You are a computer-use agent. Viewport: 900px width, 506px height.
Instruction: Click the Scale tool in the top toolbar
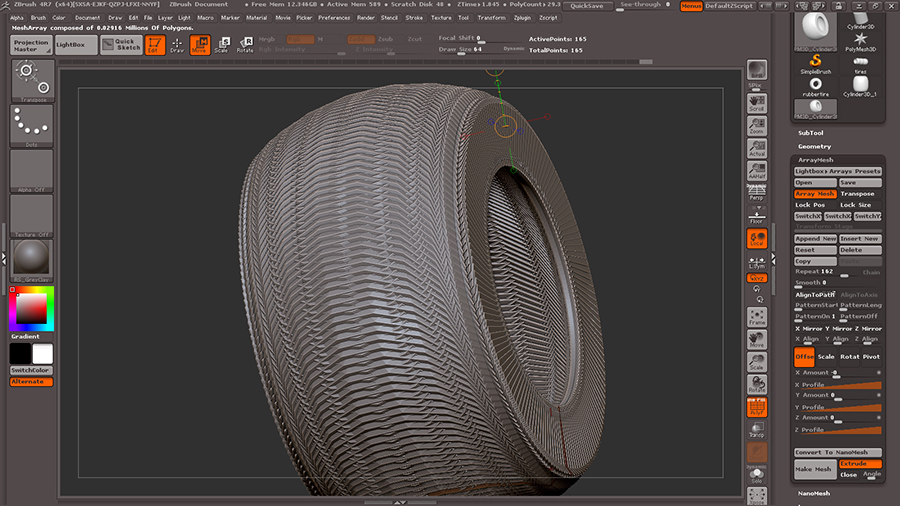tap(221, 45)
